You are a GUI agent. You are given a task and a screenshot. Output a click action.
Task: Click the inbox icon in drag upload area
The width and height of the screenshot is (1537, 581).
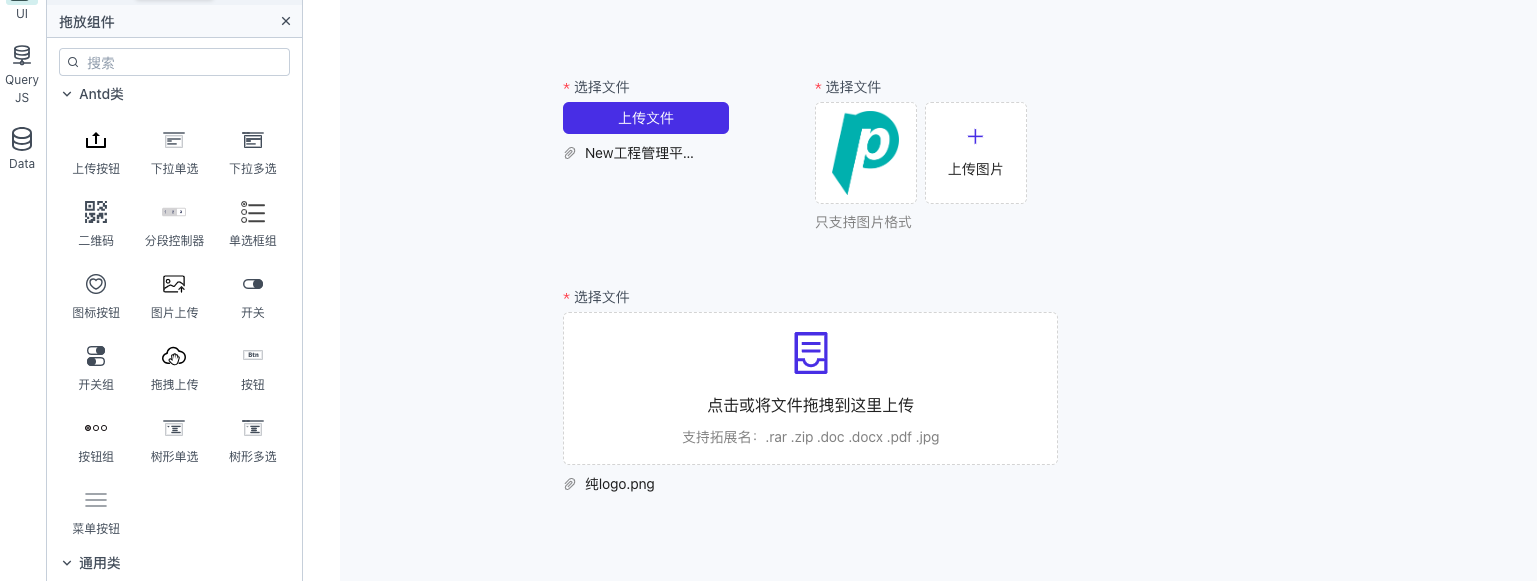(810, 353)
